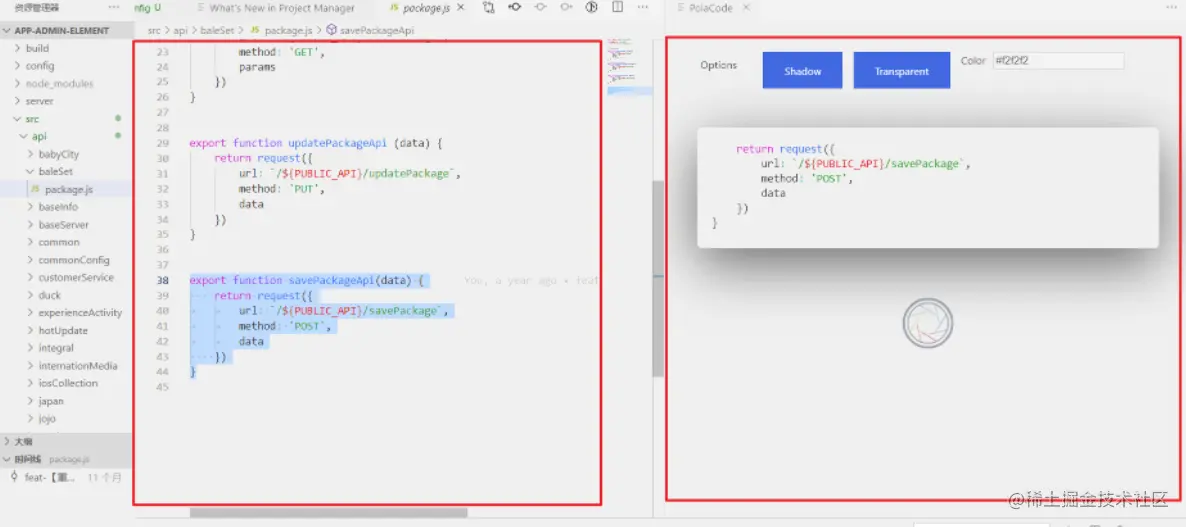Select the partially visible config tab marked U
The height and width of the screenshot is (527, 1186).
coord(148,8)
